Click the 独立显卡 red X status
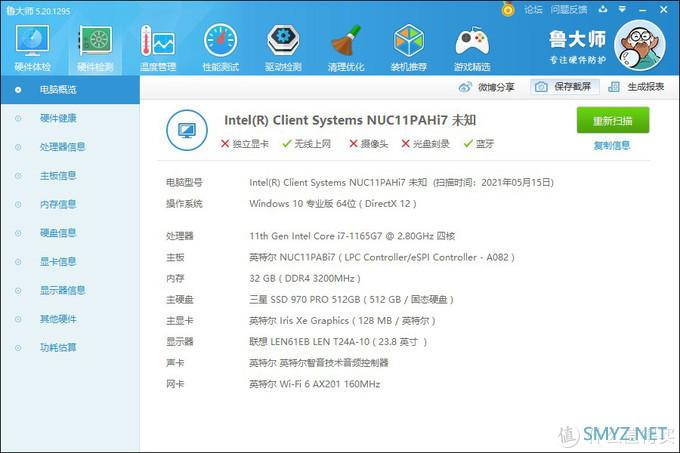Image resolution: width=680 pixels, height=453 pixels. [245, 143]
